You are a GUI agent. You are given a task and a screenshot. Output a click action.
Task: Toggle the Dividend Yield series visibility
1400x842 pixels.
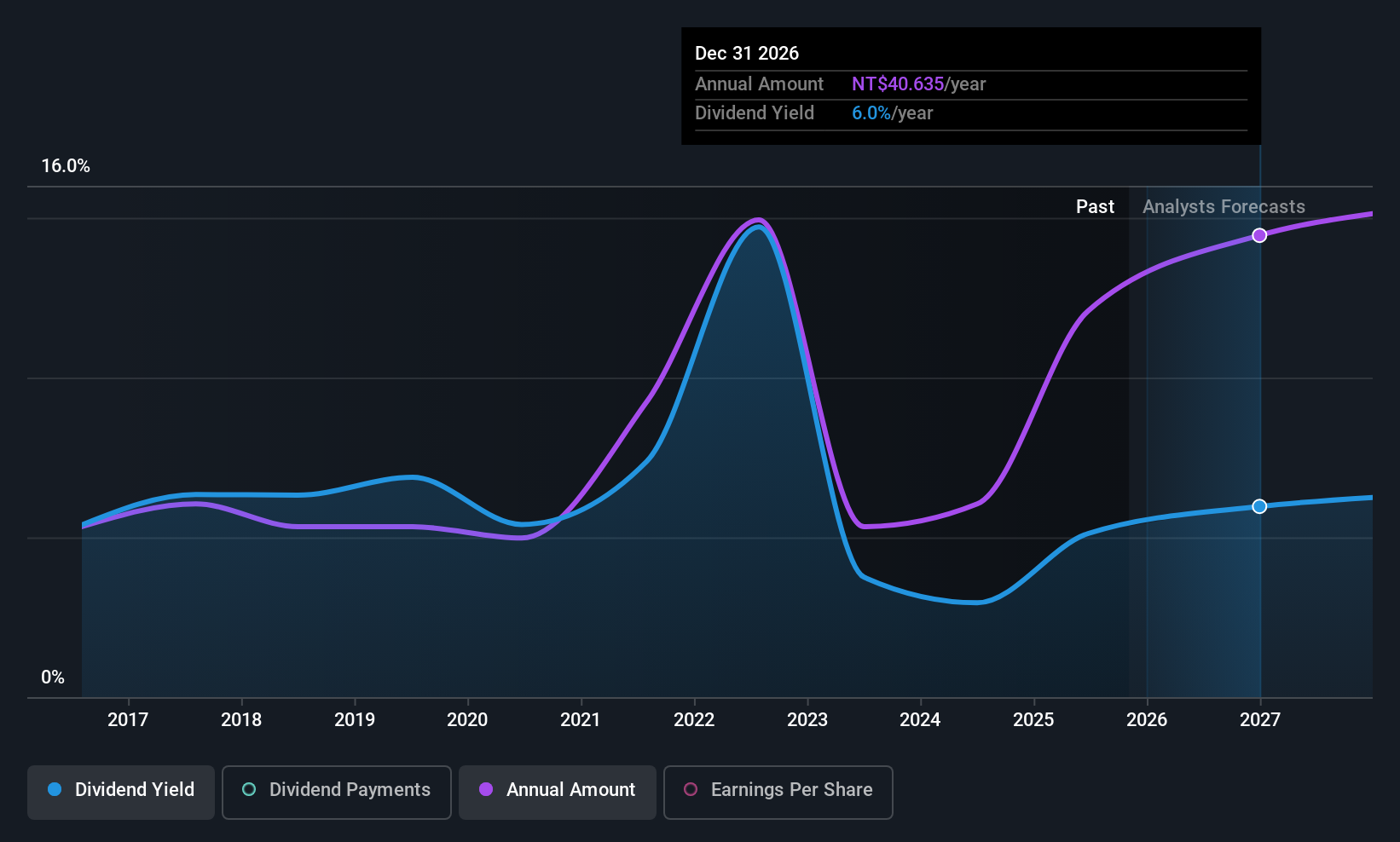[x=120, y=790]
